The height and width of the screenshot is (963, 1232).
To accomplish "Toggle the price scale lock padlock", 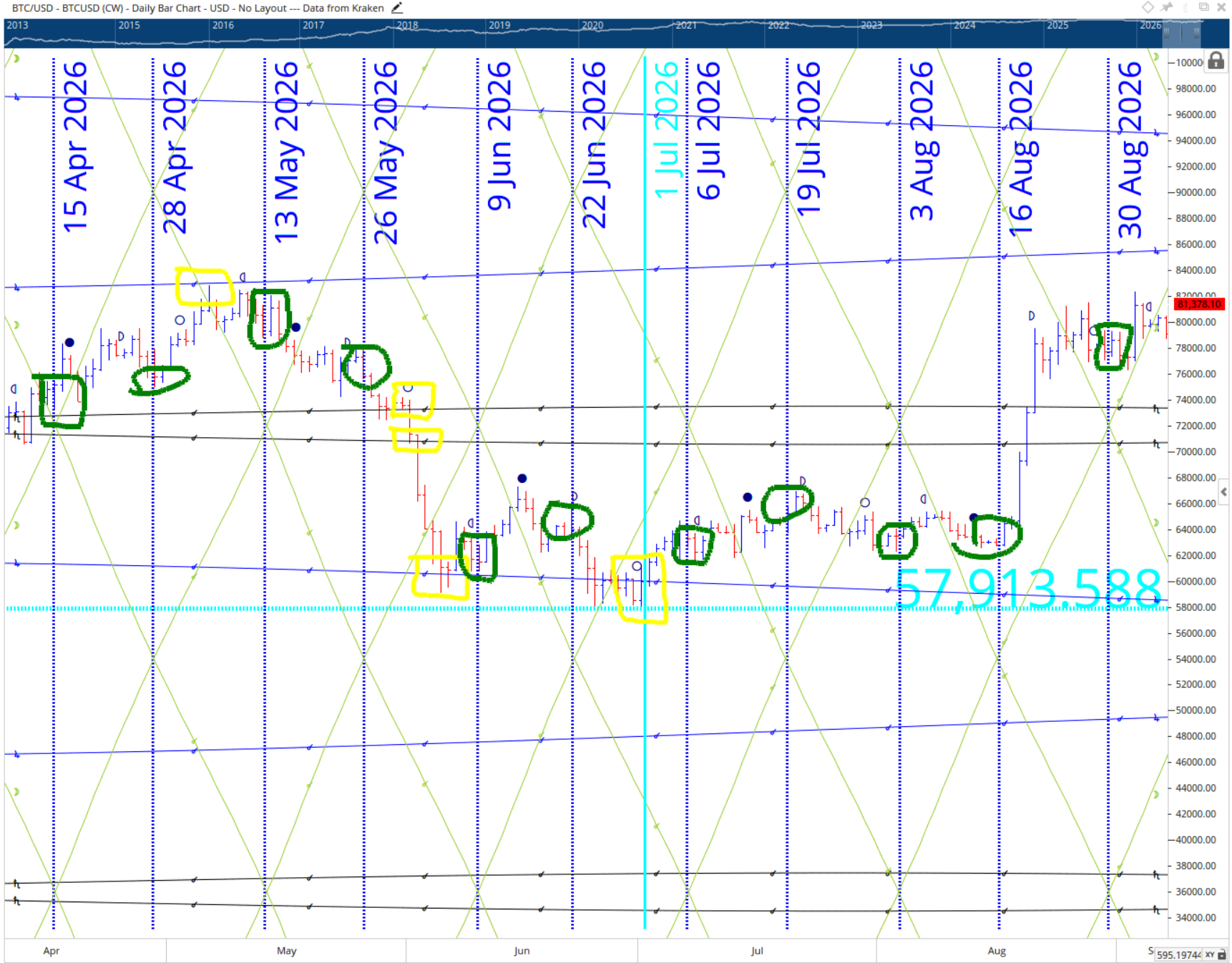I will [x=1216, y=61].
